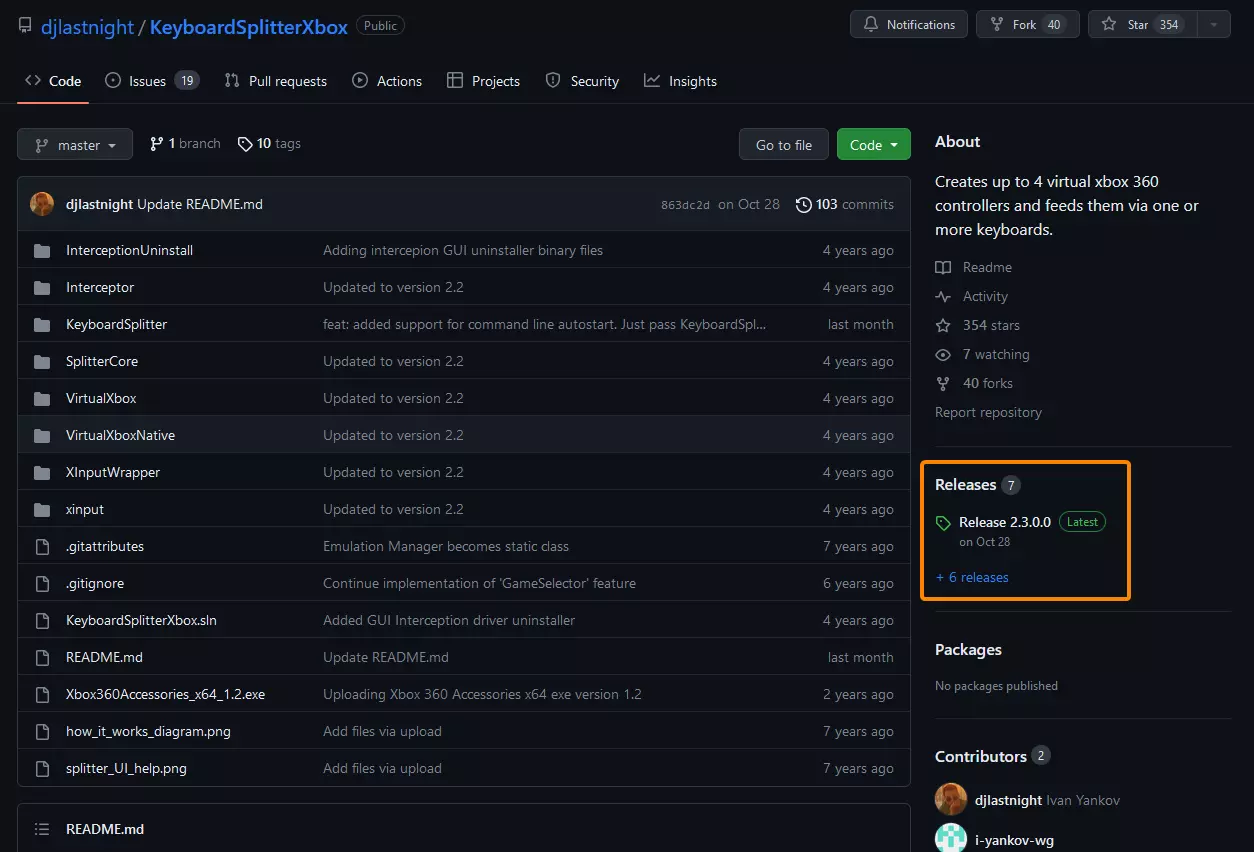The height and width of the screenshot is (852, 1254).
Task: Open the Readme link in About
Action: (974, 267)
